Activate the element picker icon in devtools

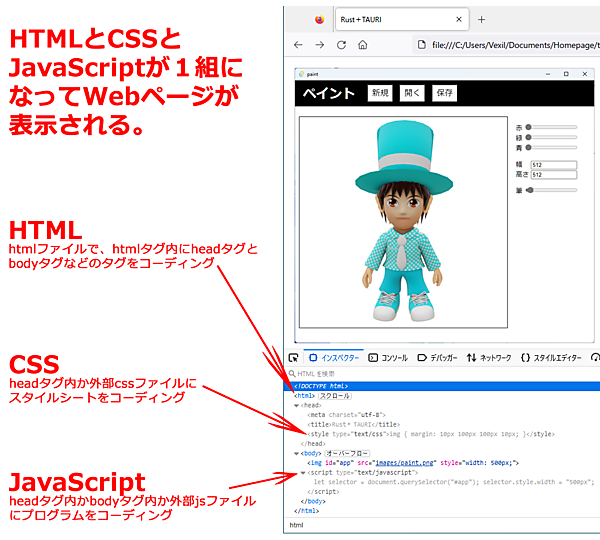point(293,358)
